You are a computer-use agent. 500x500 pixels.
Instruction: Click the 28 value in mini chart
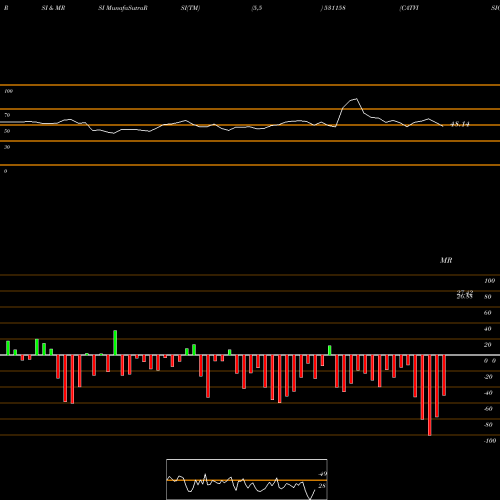322,486
